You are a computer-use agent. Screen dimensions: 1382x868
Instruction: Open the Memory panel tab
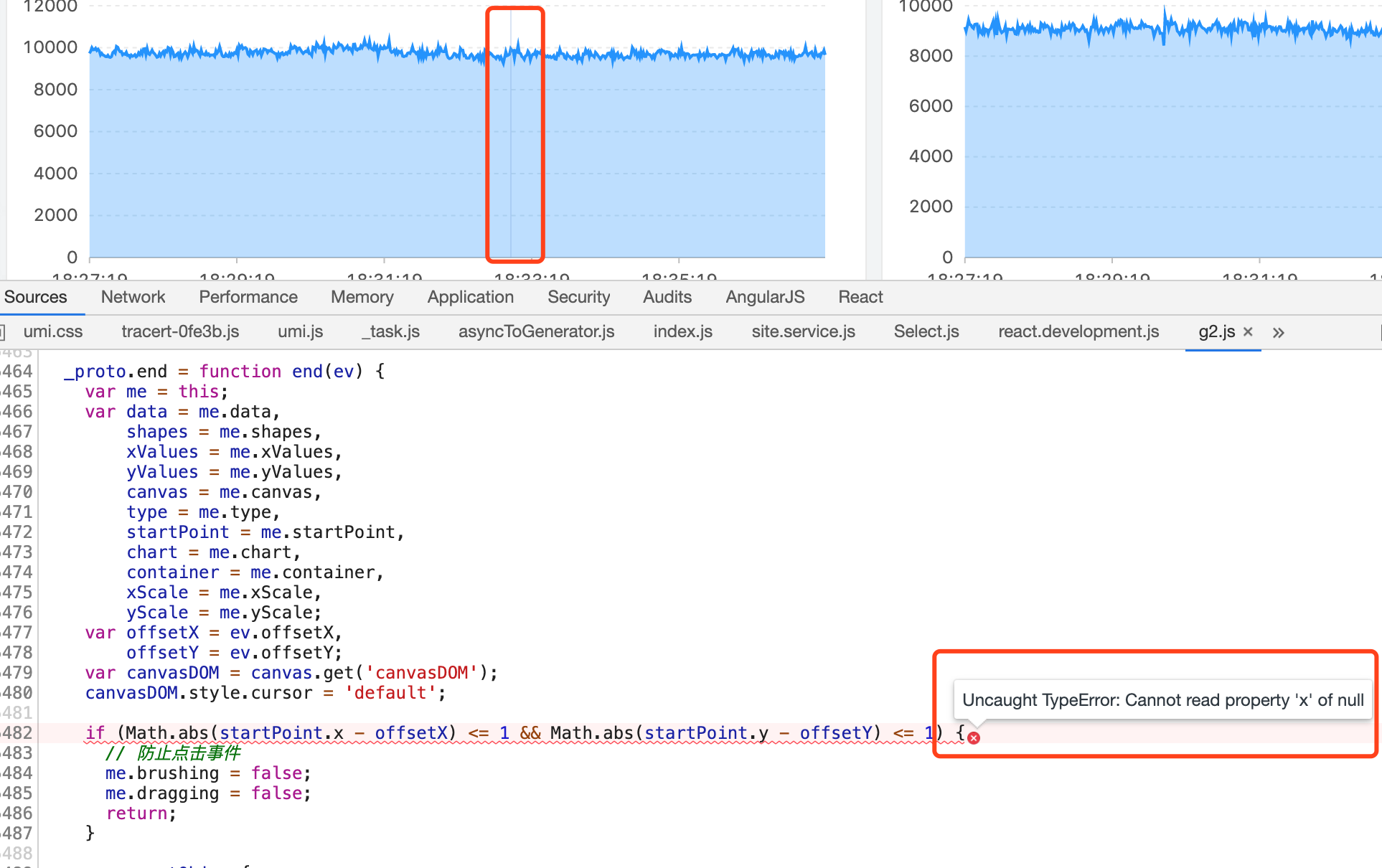(x=362, y=297)
